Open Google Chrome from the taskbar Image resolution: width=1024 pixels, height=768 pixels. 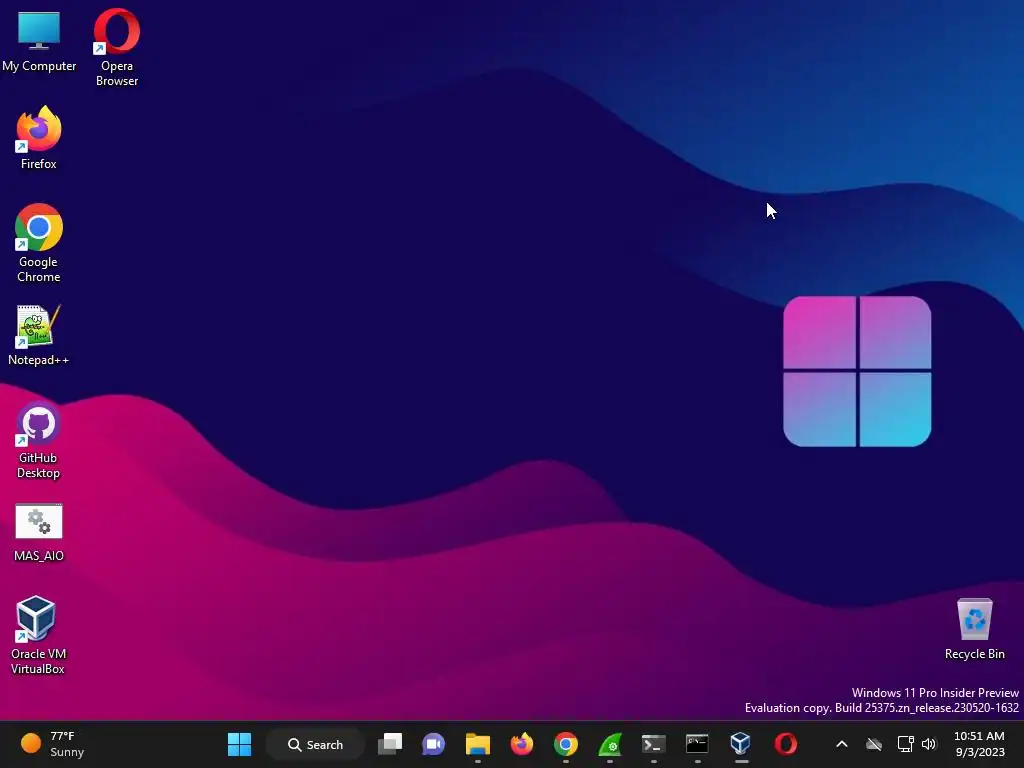tap(566, 744)
